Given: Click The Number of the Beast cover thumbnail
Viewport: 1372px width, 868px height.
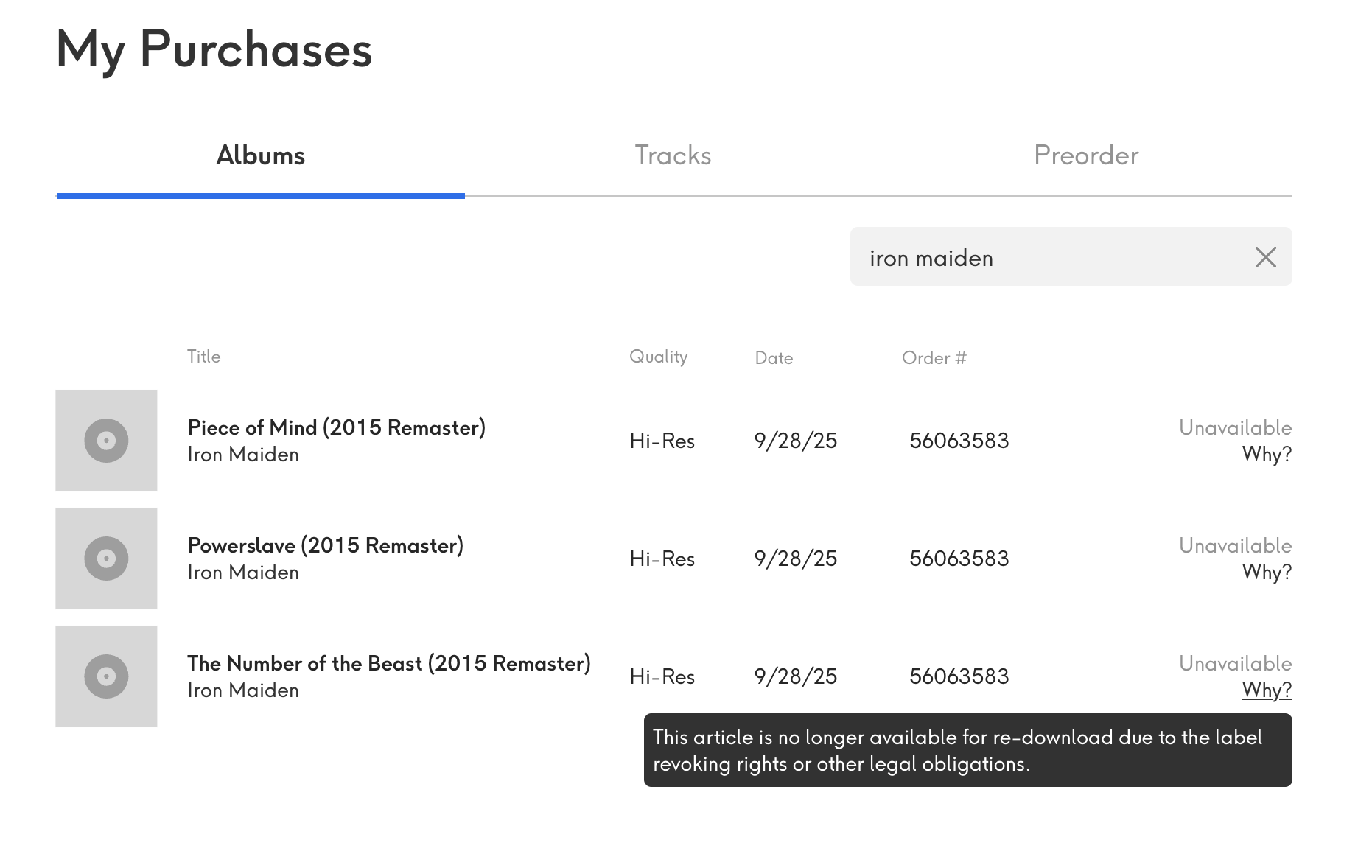Looking at the screenshot, I should (x=106, y=676).
